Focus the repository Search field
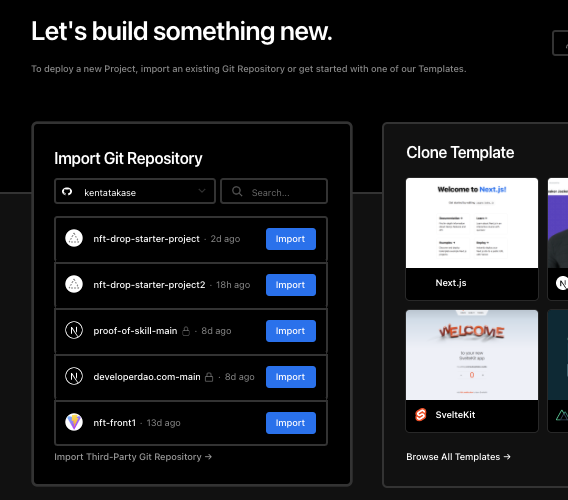 click(274, 191)
